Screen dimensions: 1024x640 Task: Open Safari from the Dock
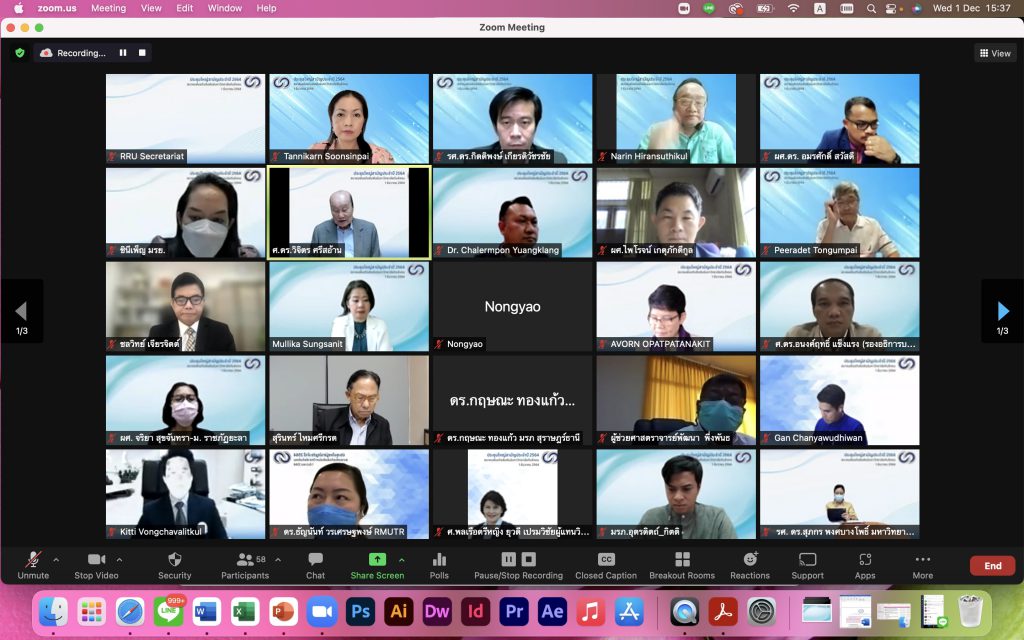pos(130,612)
